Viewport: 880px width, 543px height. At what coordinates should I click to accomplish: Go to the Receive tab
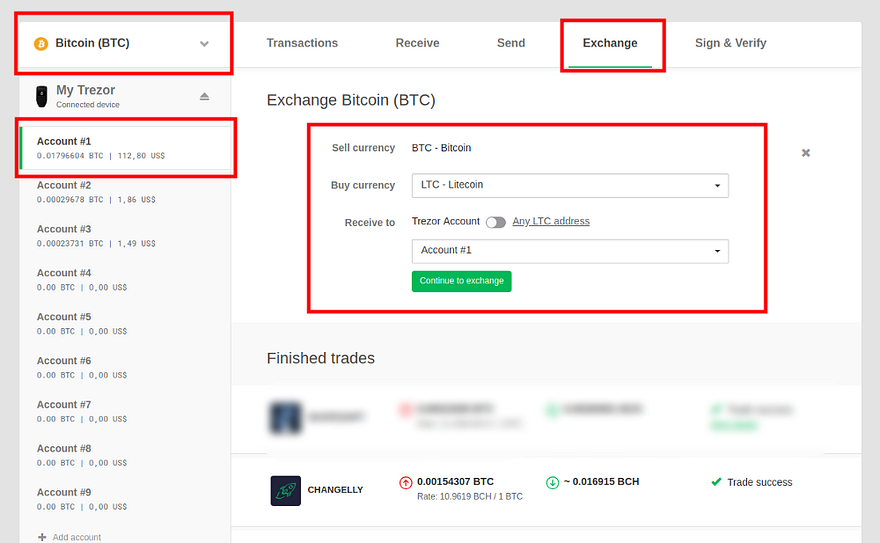tap(417, 43)
